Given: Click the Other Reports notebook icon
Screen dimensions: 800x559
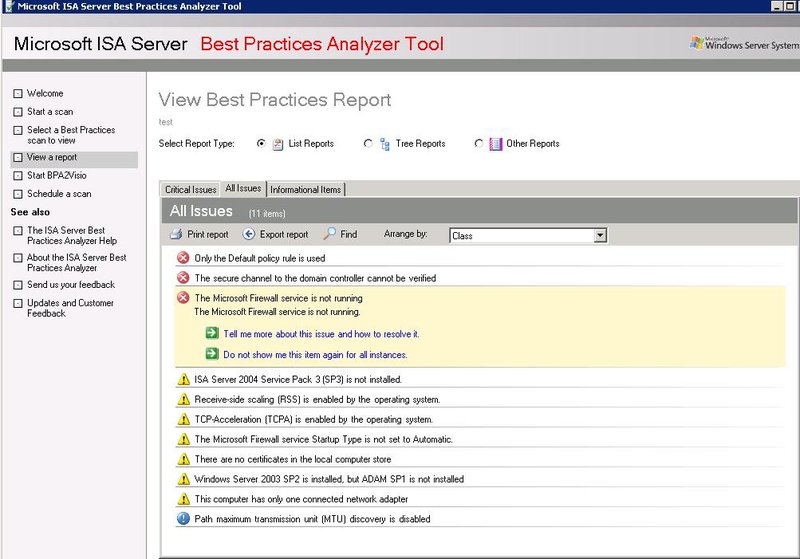Looking at the screenshot, I should point(495,144).
